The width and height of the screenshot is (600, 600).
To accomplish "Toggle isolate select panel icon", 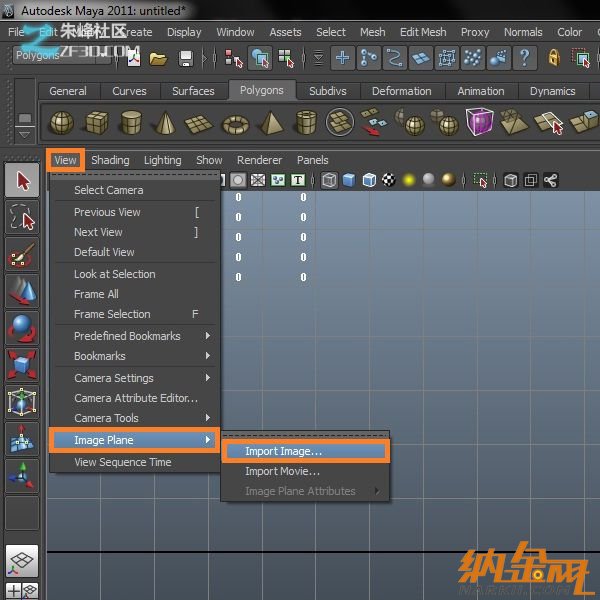I will pos(480,180).
